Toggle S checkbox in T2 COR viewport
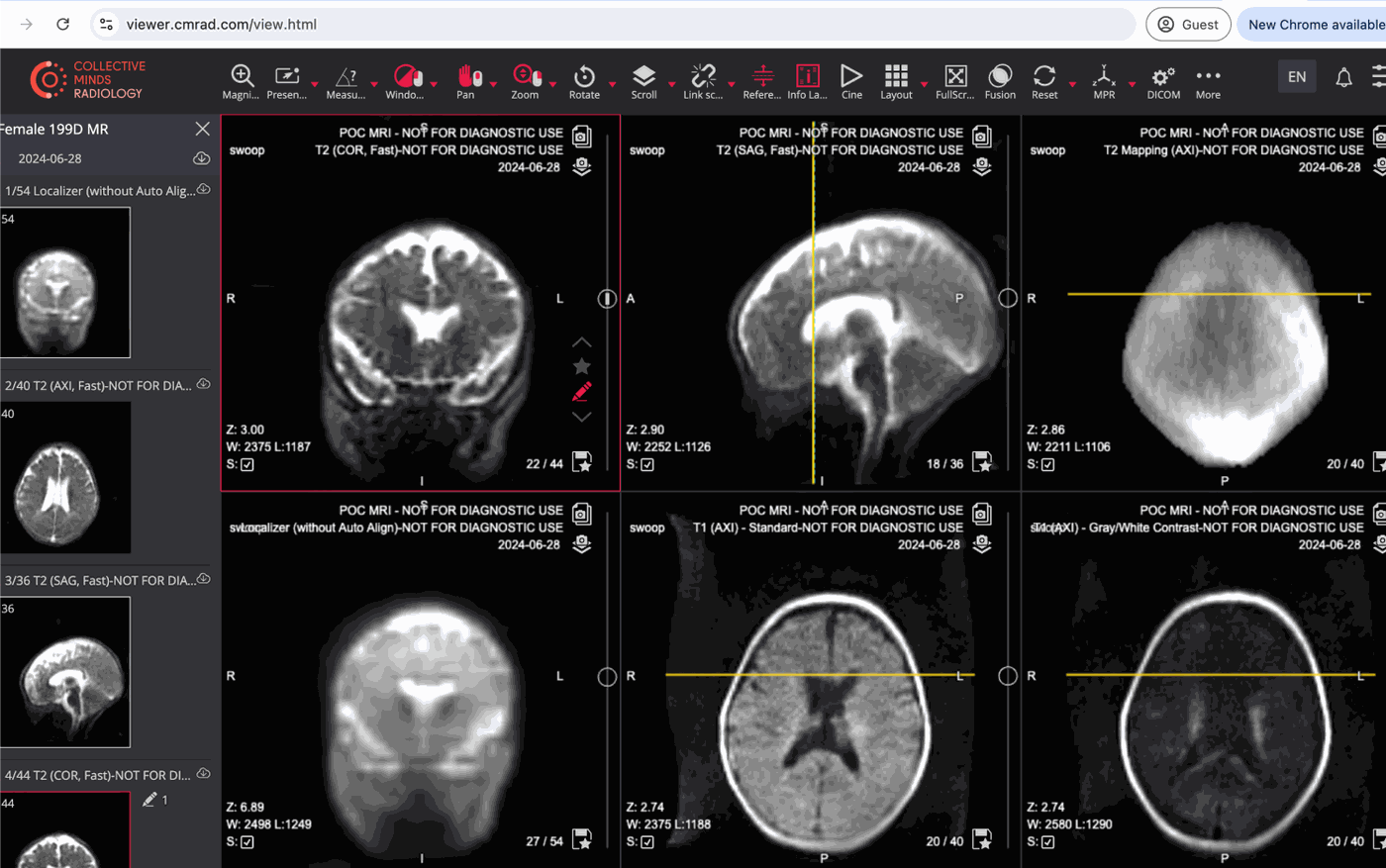Viewport: 1386px width, 868px height. tap(247, 464)
